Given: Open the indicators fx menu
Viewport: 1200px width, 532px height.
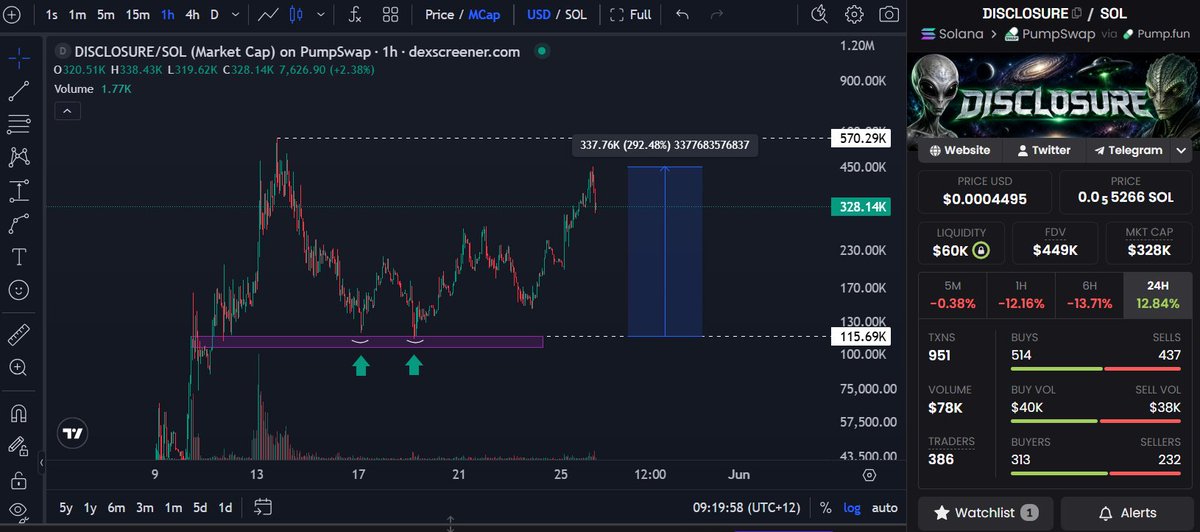Looking at the screenshot, I should pos(355,14).
